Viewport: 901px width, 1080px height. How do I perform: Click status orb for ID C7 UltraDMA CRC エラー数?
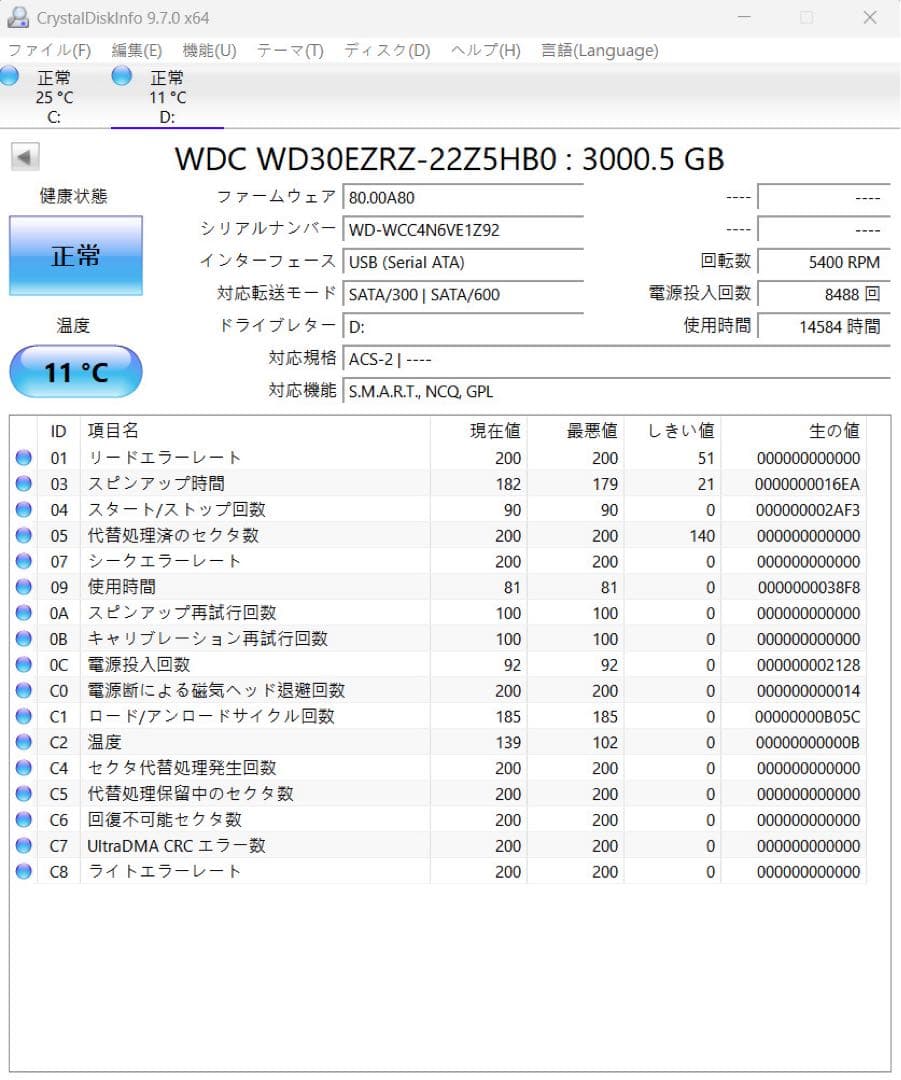click(23, 845)
